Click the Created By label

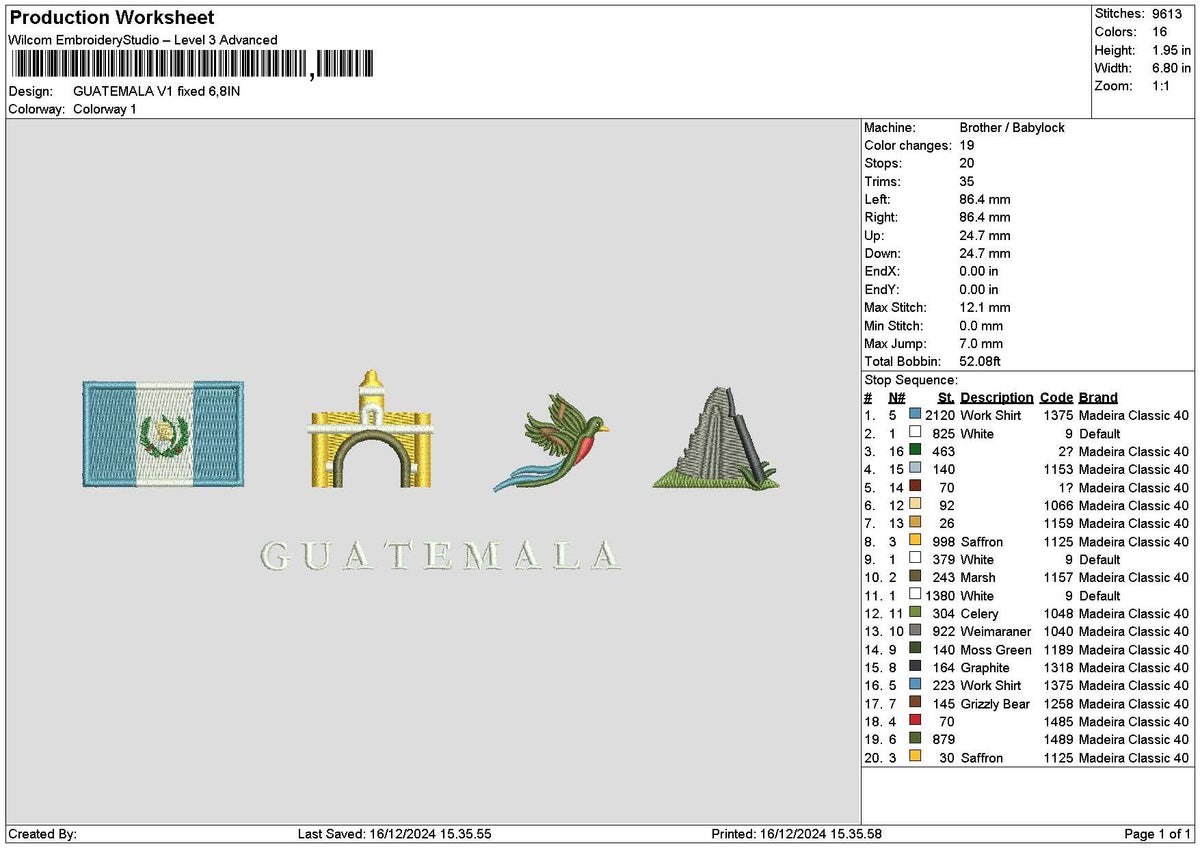[x=42, y=834]
